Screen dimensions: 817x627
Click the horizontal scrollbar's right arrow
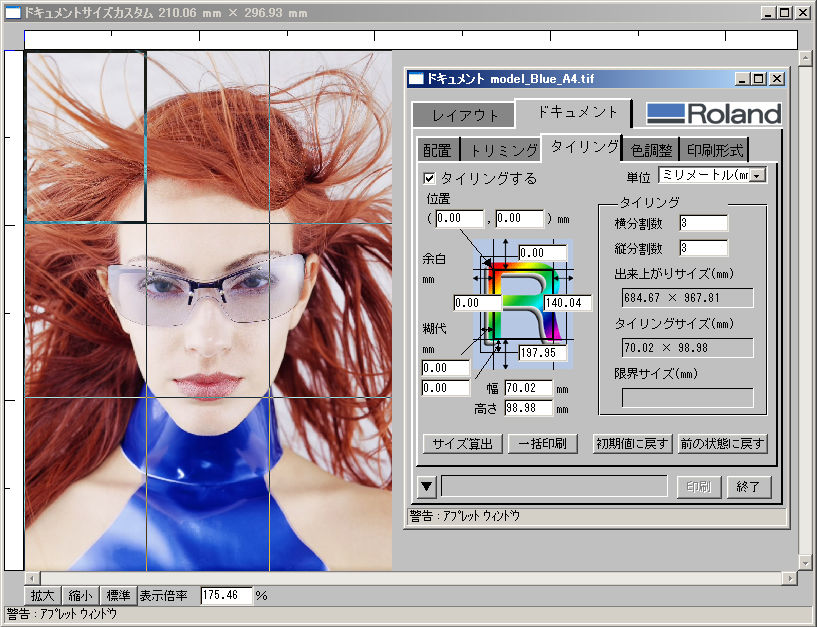(791, 578)
